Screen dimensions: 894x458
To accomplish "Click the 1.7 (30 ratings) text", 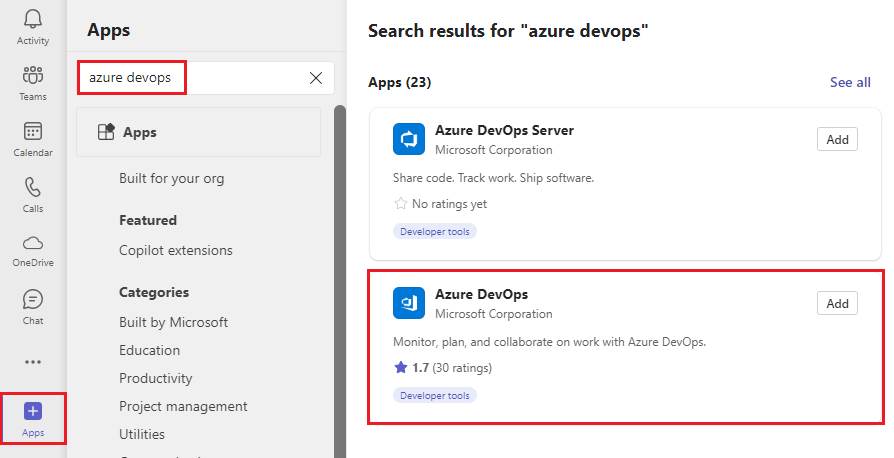I will [452, 368].
